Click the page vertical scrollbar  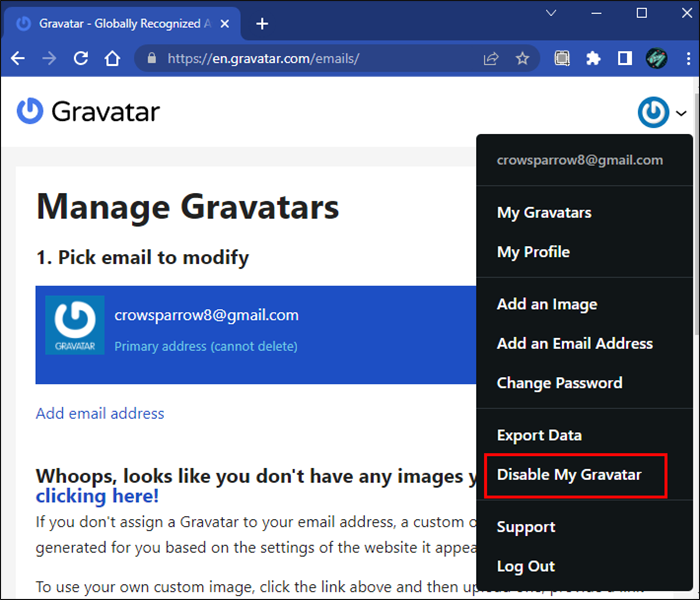click(696, 214)
